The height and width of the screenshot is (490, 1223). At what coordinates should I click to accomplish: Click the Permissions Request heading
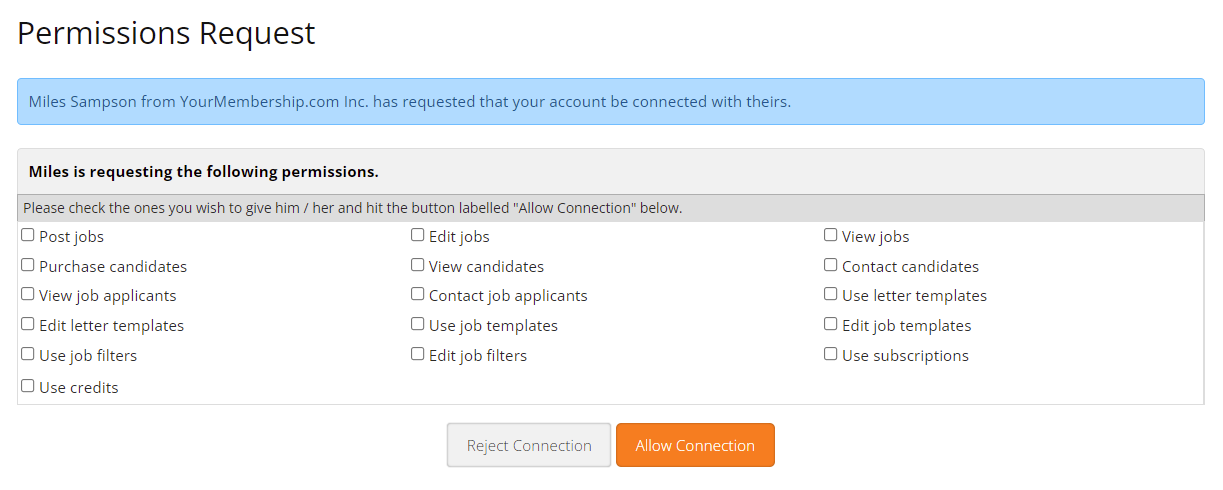tap(166, 33)
